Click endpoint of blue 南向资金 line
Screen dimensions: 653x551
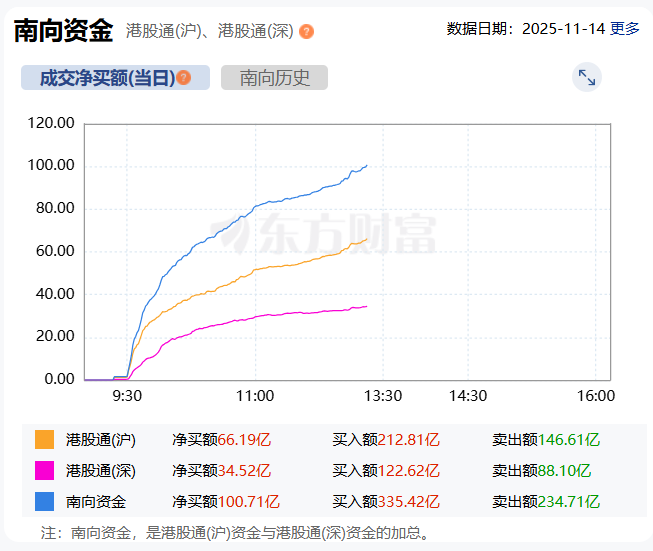pos(366,166)
